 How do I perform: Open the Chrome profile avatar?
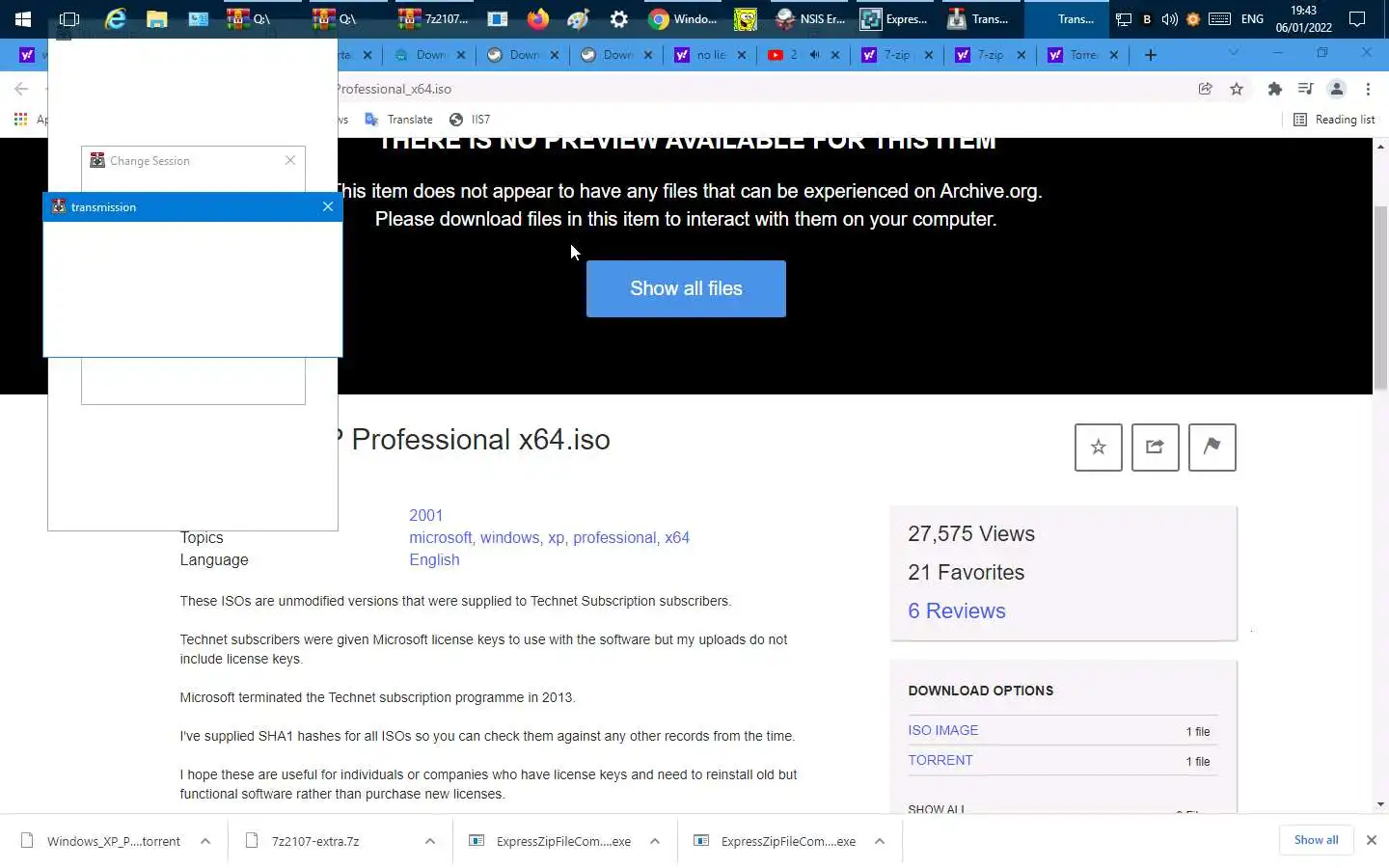click(1337, 89)
